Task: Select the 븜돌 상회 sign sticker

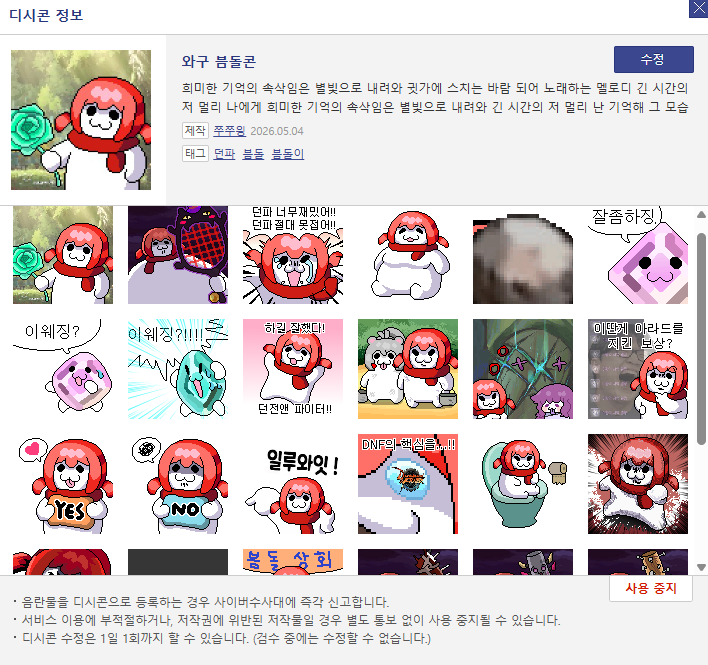Action: 293,562
